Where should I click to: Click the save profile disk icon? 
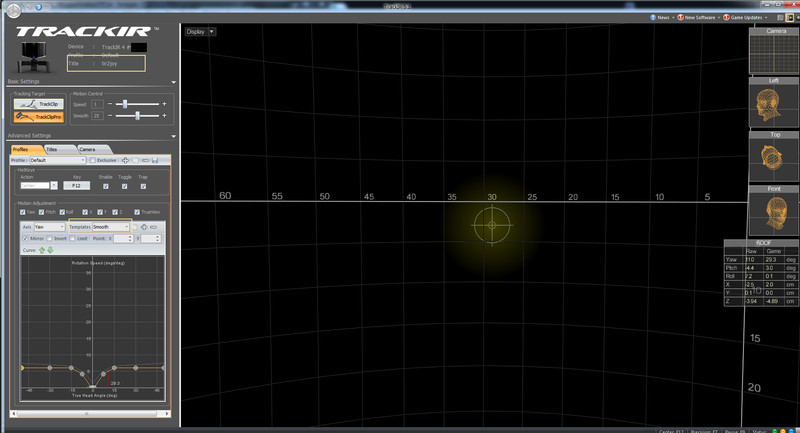155,160
